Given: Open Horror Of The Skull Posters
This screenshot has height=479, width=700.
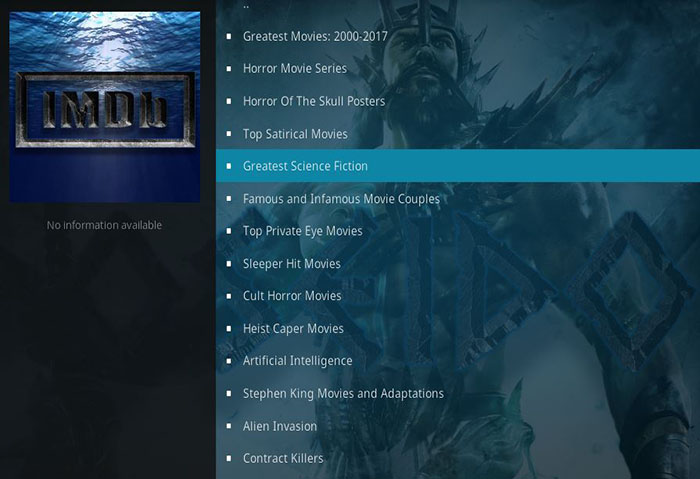Looking at the screenshot, I should click(458, 101).
